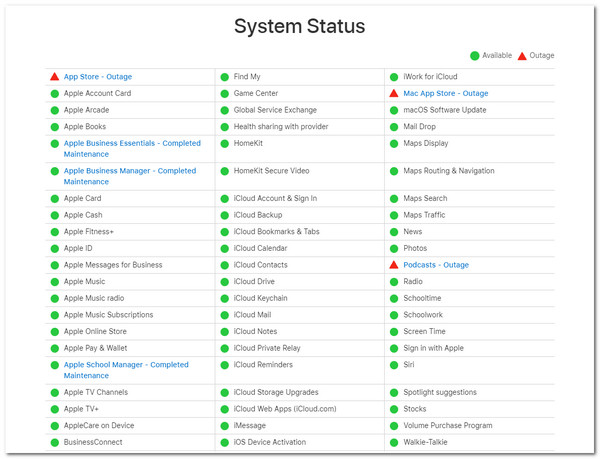Select the AppleCare on Device text

point(99,426)
